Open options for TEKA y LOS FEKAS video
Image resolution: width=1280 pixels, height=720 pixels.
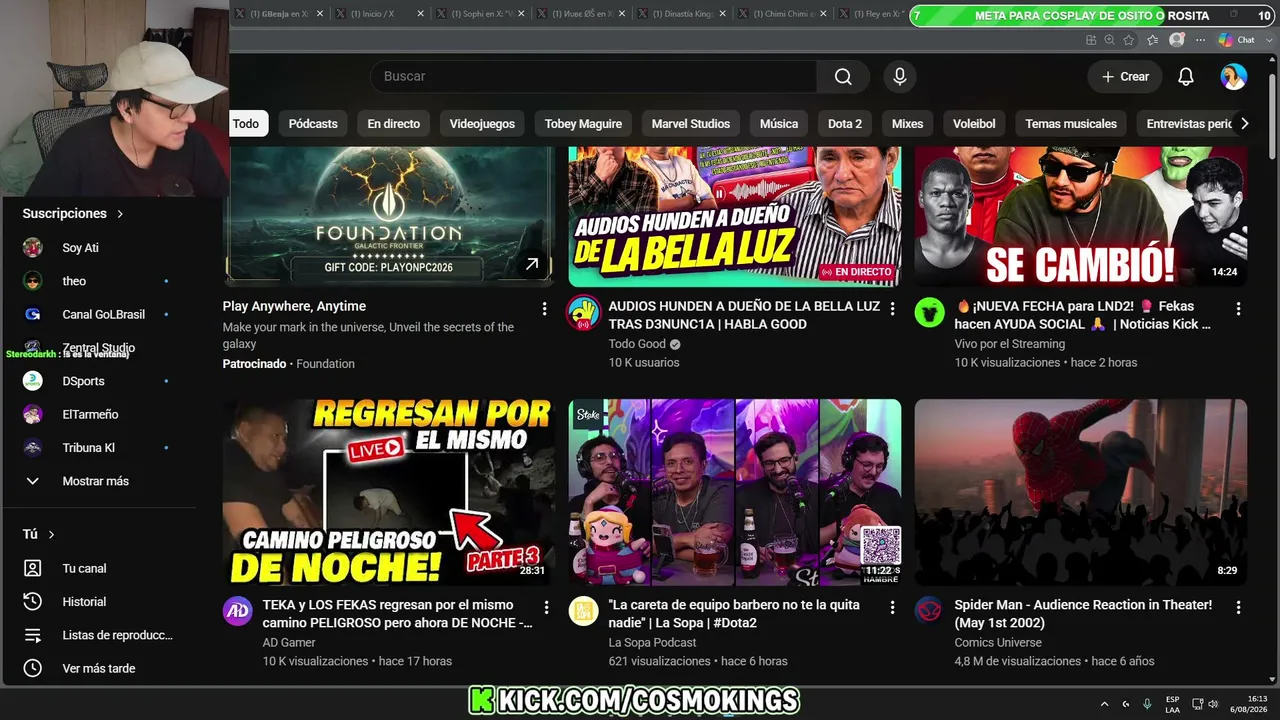coord(546,607)
